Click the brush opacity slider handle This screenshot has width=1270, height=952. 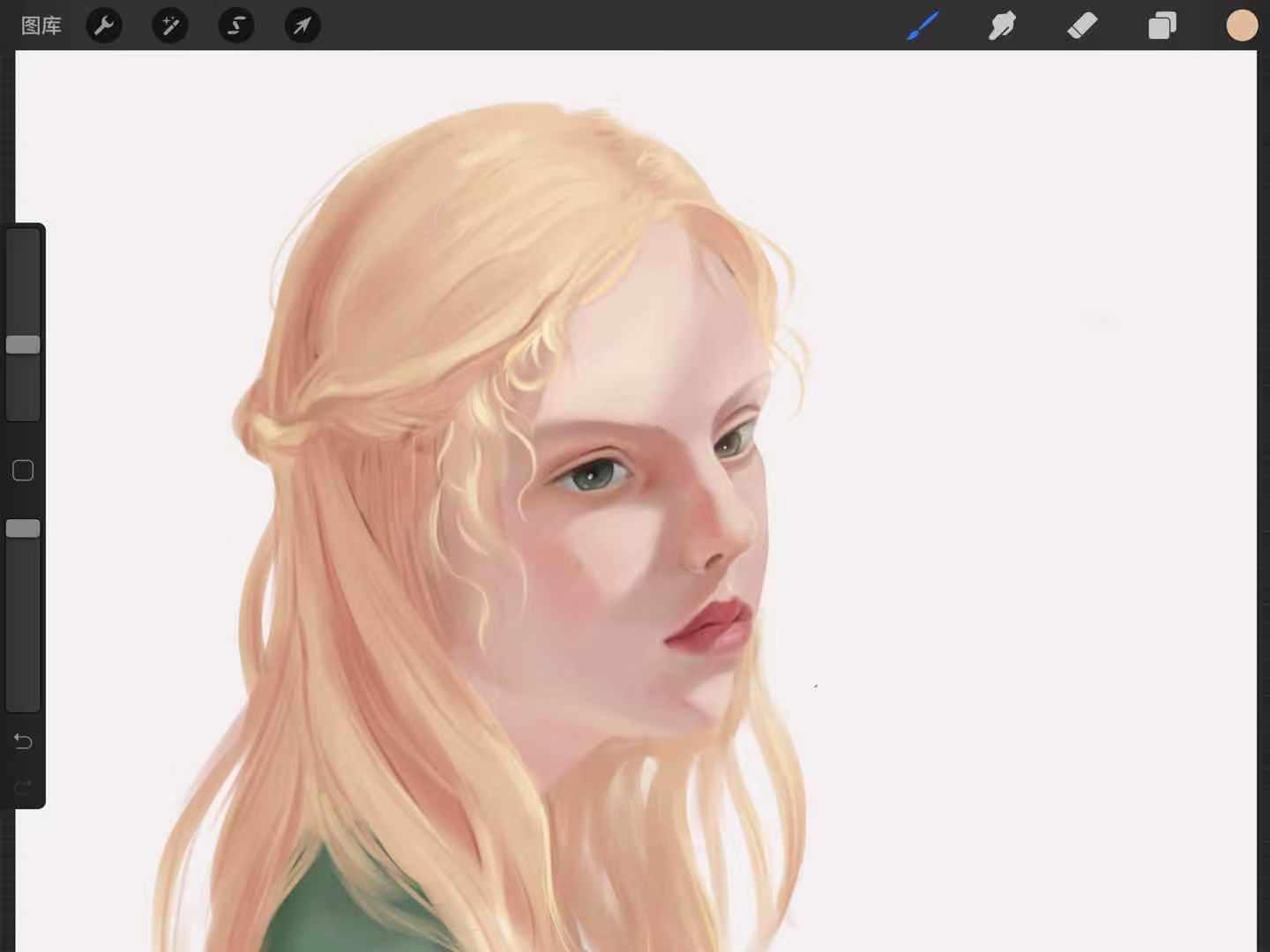point(23,528)
